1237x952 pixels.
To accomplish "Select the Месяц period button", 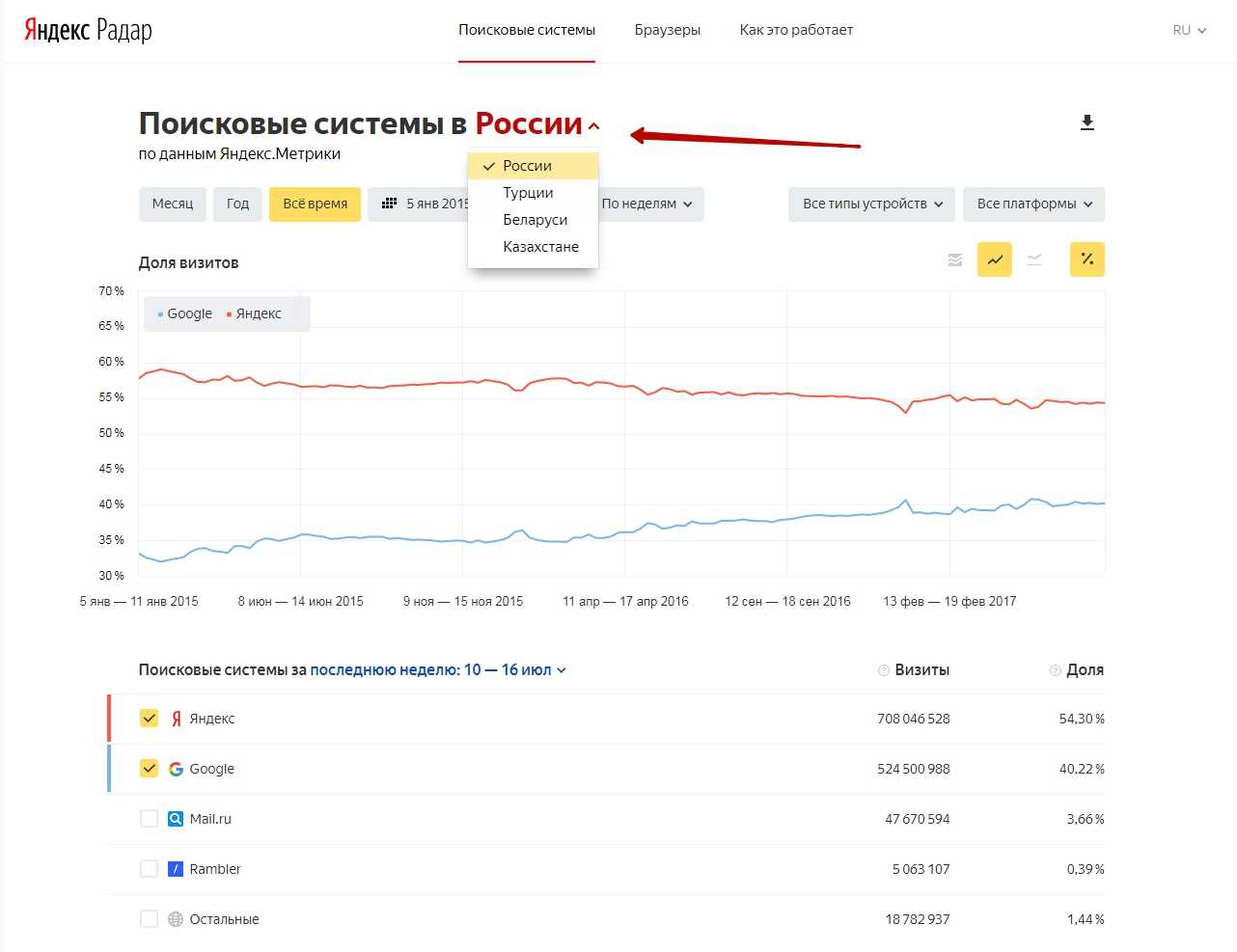I will tap(173, 204).
